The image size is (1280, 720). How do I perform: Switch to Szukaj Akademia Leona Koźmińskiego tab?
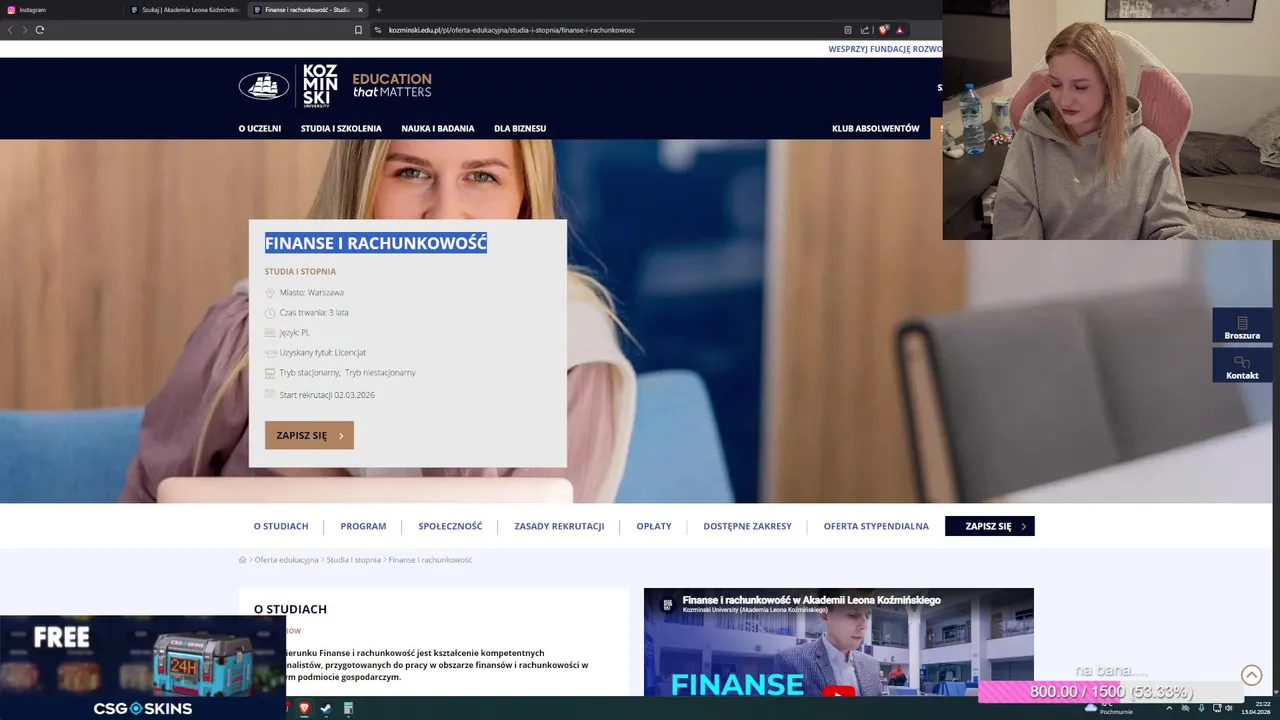[186, 10]
